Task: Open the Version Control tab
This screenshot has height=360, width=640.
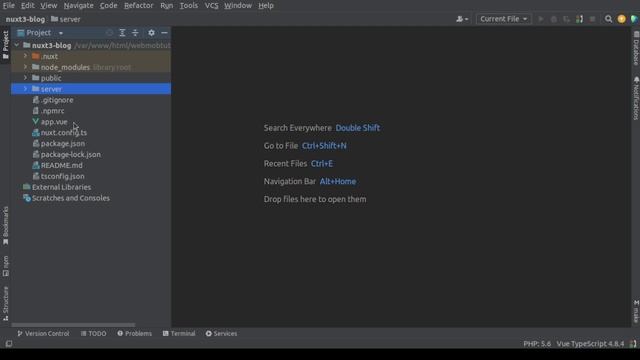Action: tap(43, 333)
